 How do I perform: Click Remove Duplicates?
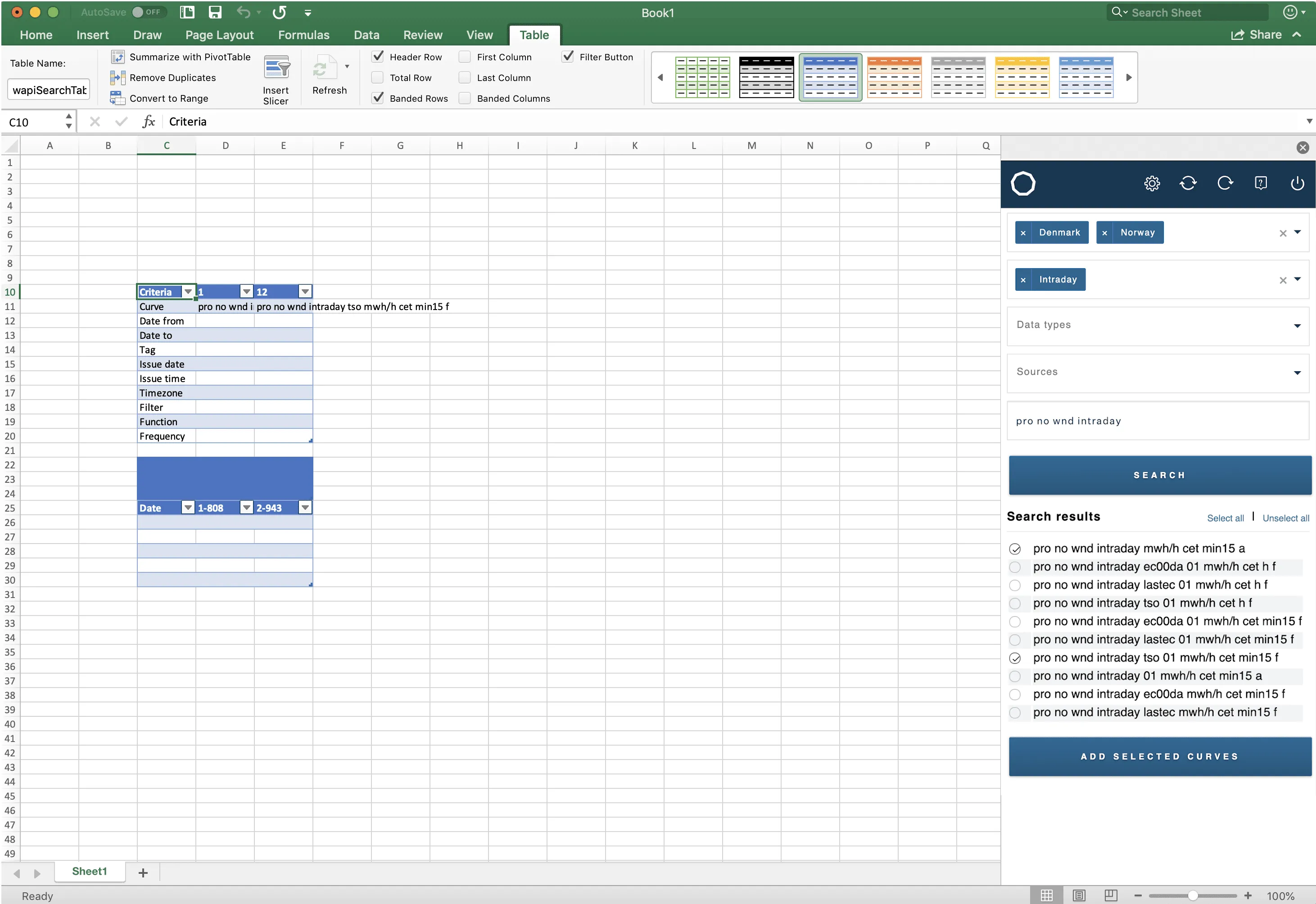pyautogui.click(x=163, y=77)
